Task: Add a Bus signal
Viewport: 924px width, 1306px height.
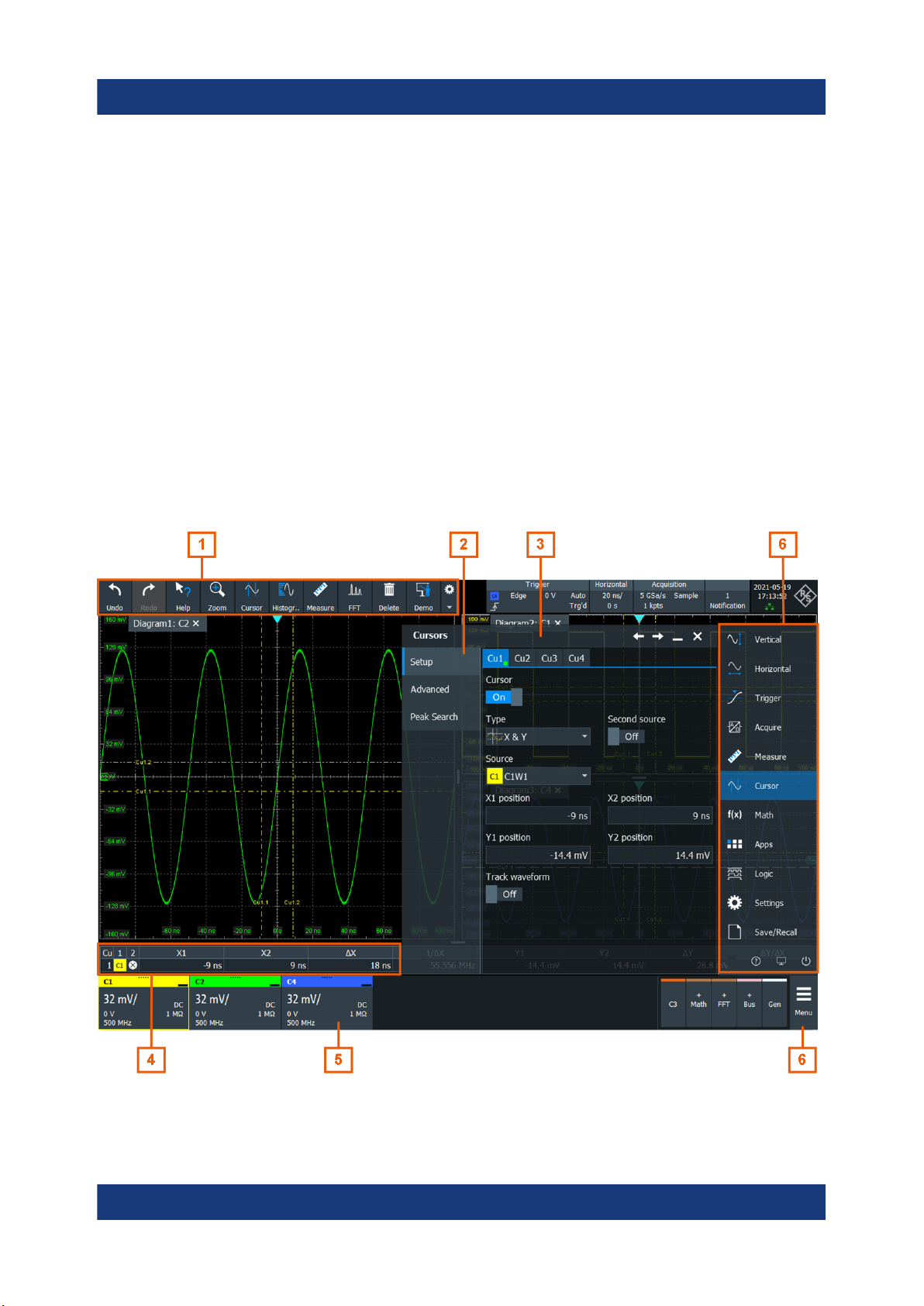Action: 749,1003
